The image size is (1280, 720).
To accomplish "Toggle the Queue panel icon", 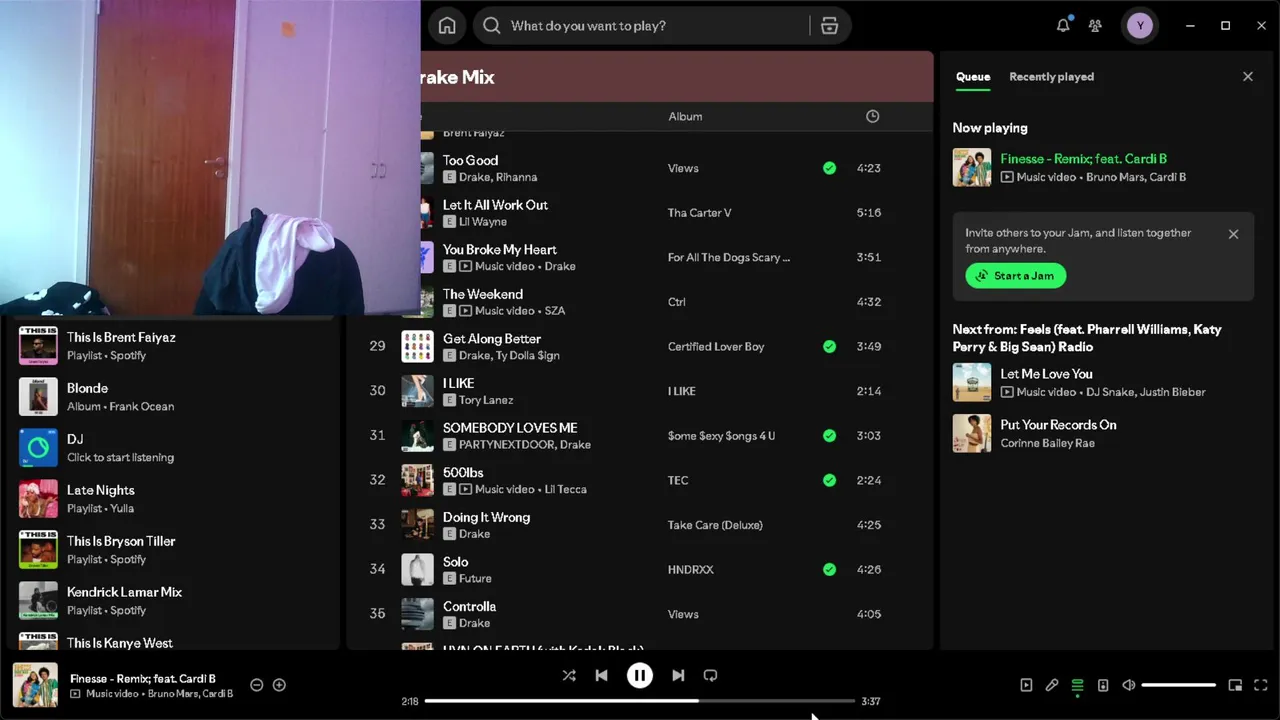I will [x=1077, y=685].
